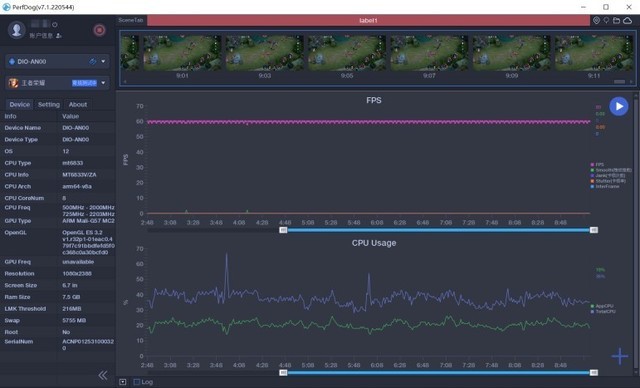
Task: Toggle the InterFrame legend entry
Action: 605,186
